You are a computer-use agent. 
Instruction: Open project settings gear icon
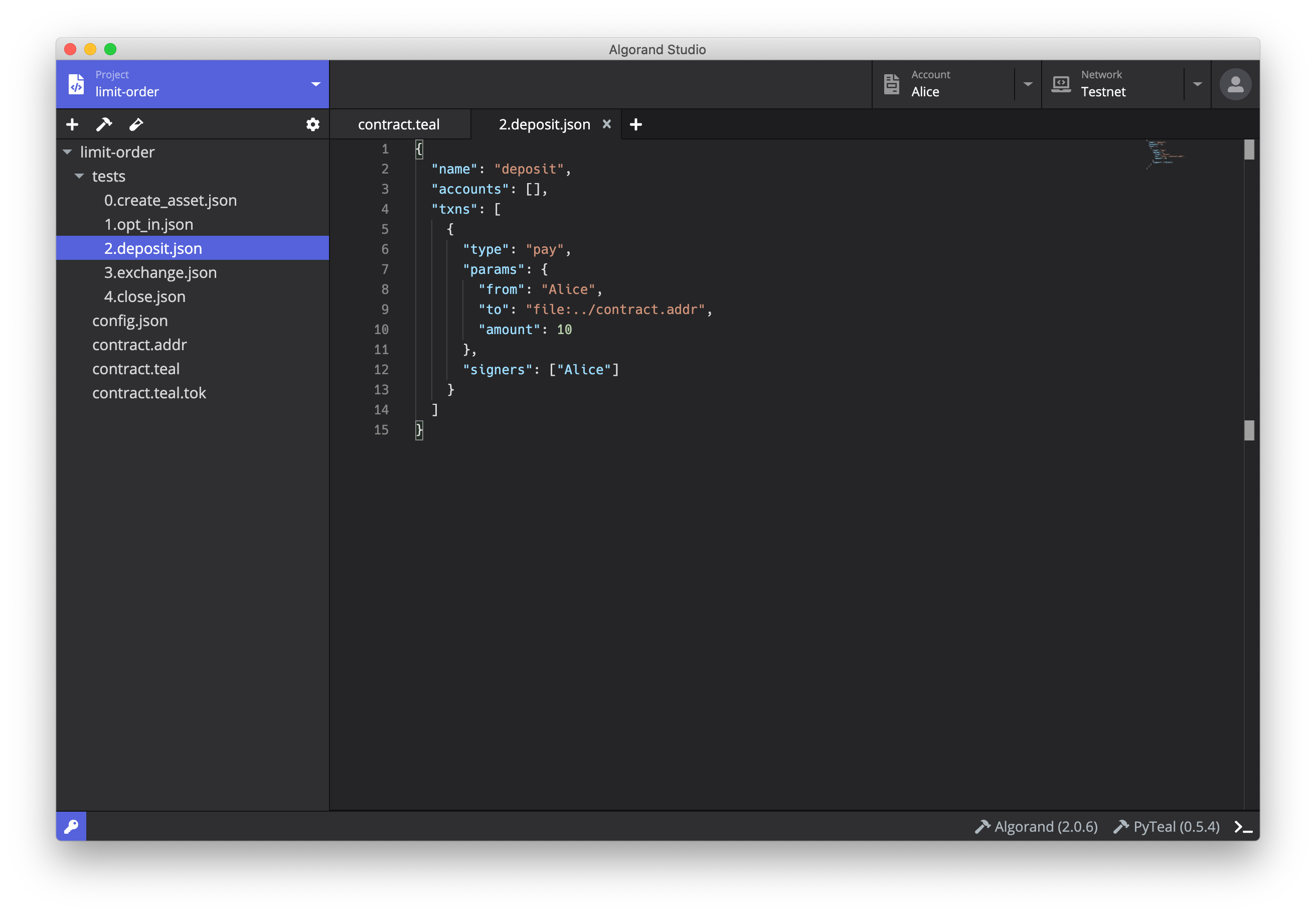(x=312, y=124)
